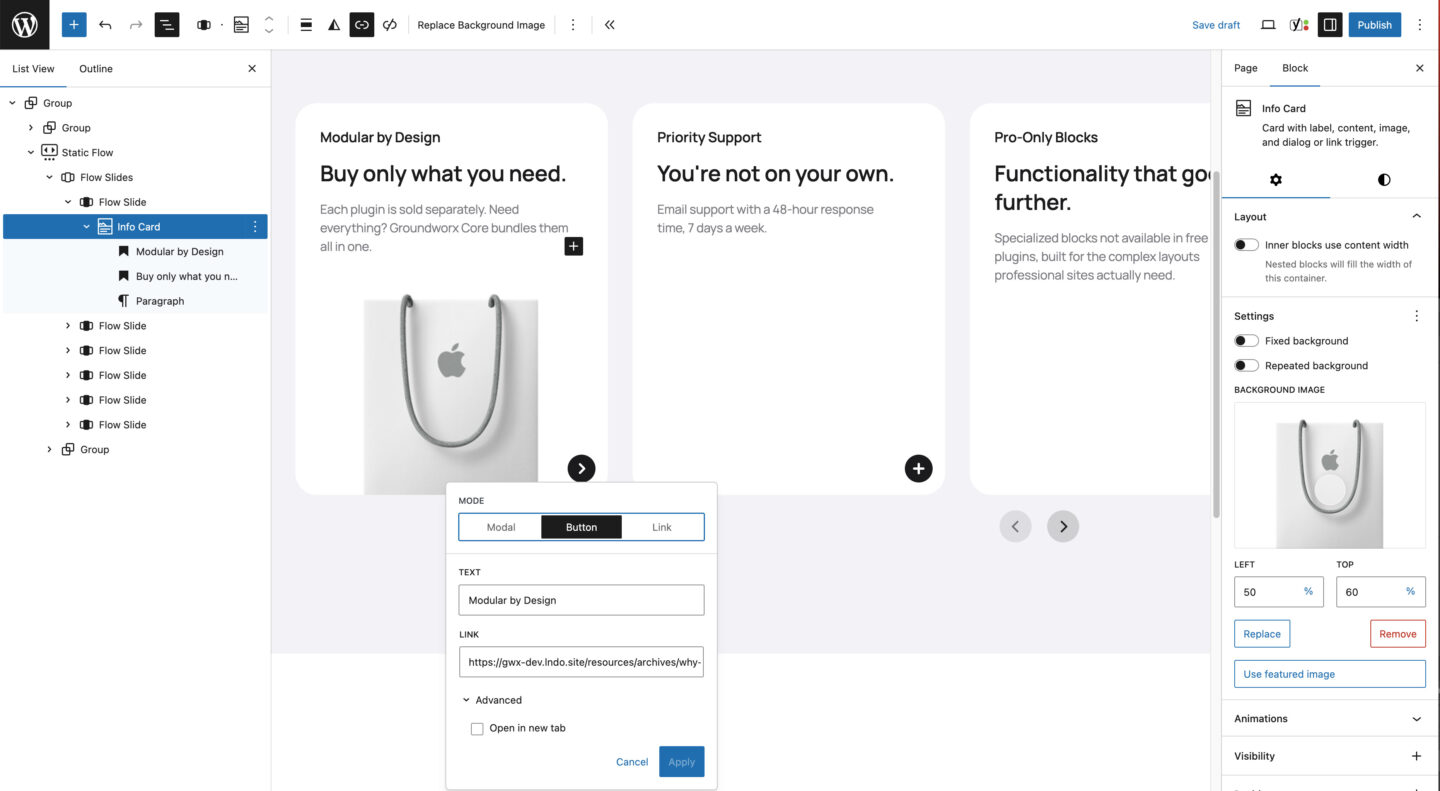Viewport: 1440px width, 791px height.
Task: Open the WordPress logo menu
Action: point(24,25)
